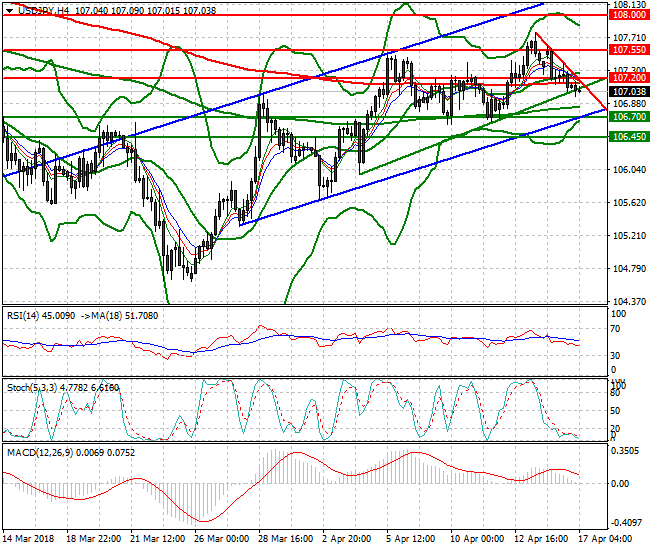Click the 5 Apr 12:00 time label
This screenshot has width=650, height=550.
(x=410, y=539)
